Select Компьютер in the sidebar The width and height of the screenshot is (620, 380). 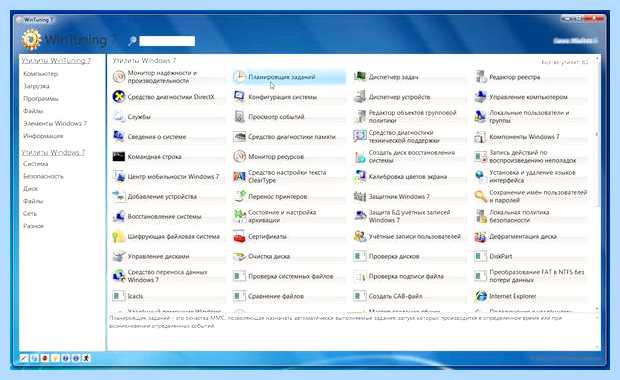(40, 74)
